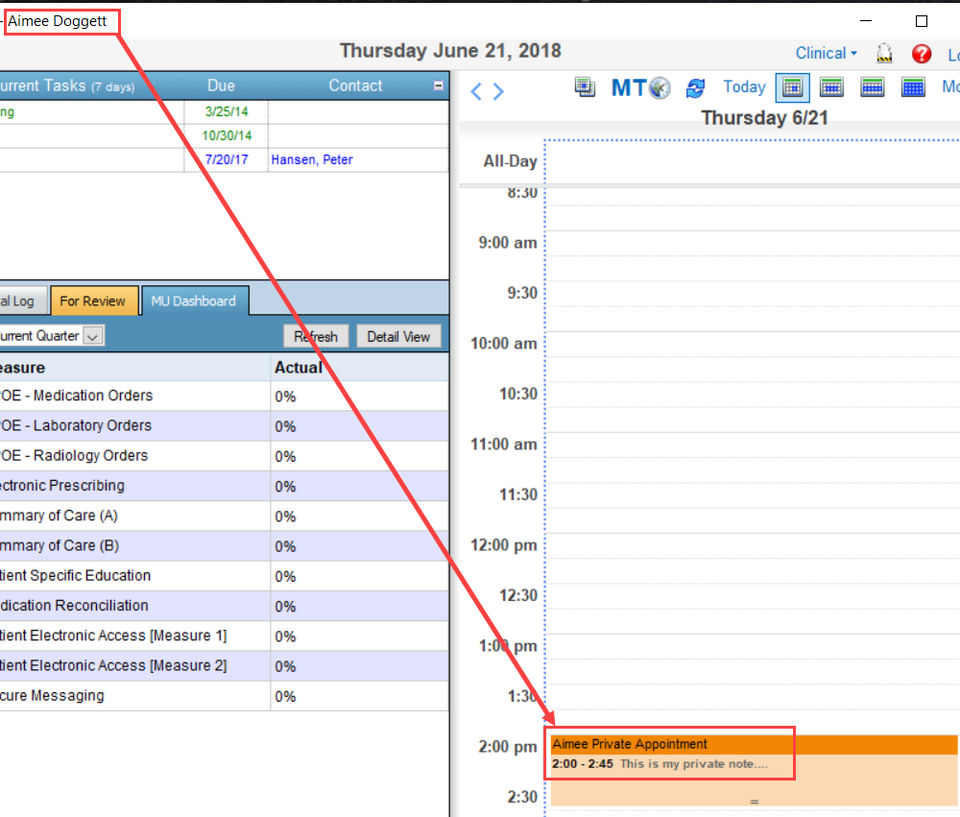
Task: Select the Medication Orders measure row
Action: coord(224,396)
